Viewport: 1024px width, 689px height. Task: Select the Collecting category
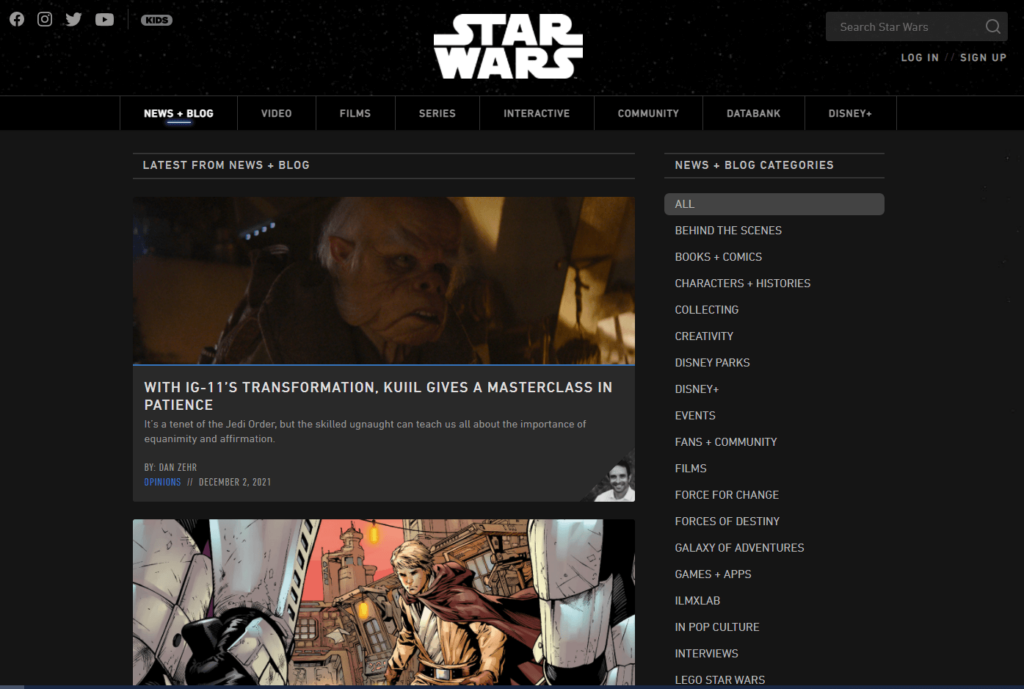click(x=706, y=310)
